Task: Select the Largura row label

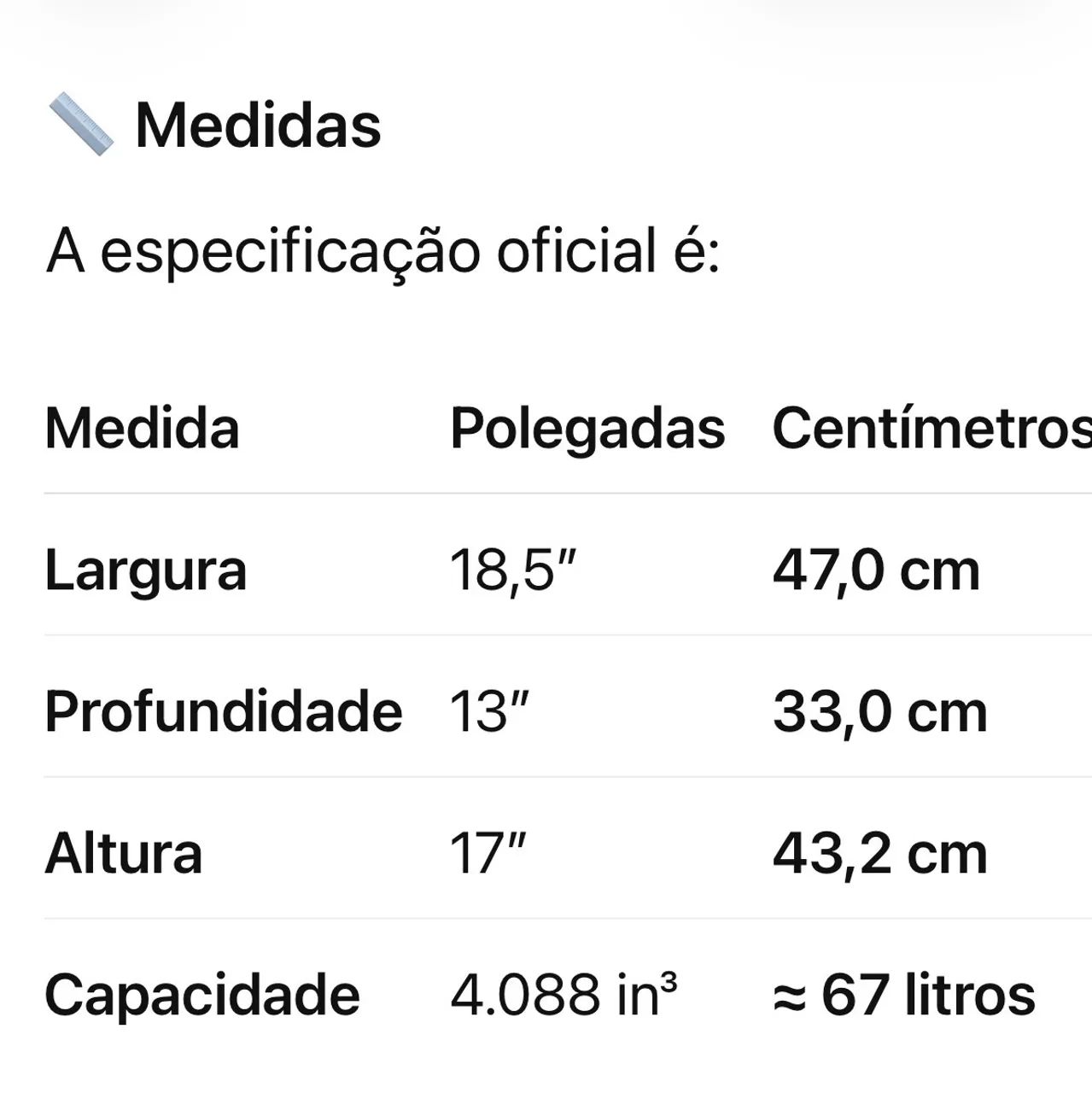Action: [146, 570]
